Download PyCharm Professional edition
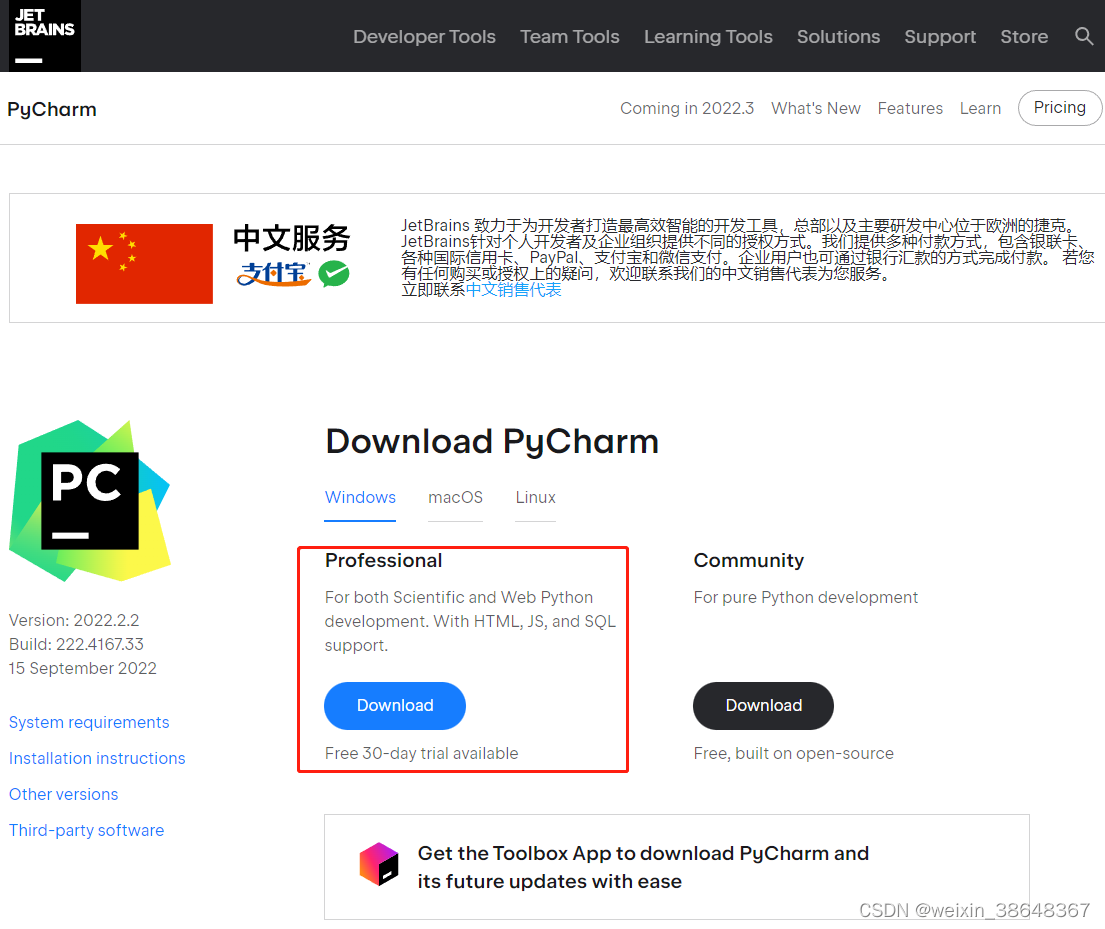Image resolution: width=1105 pixels, height=929 pixels. point(395,706)
